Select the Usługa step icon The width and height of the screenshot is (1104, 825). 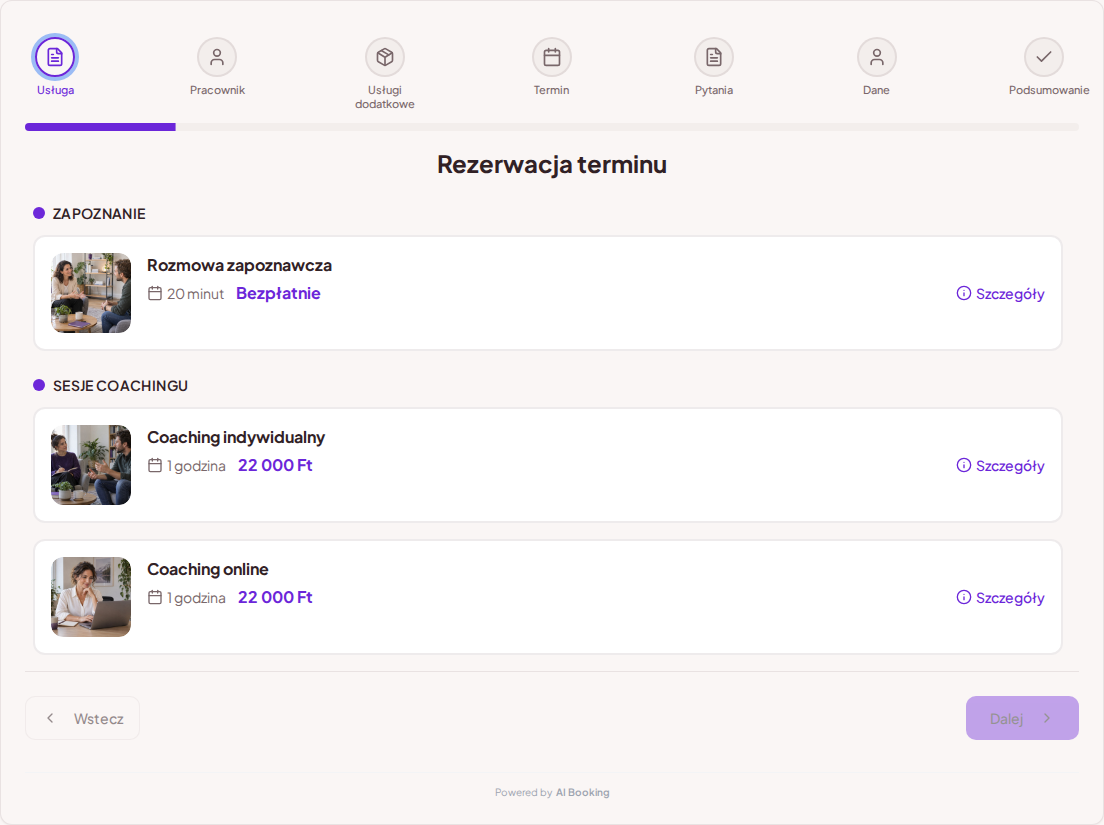[55, 57]
